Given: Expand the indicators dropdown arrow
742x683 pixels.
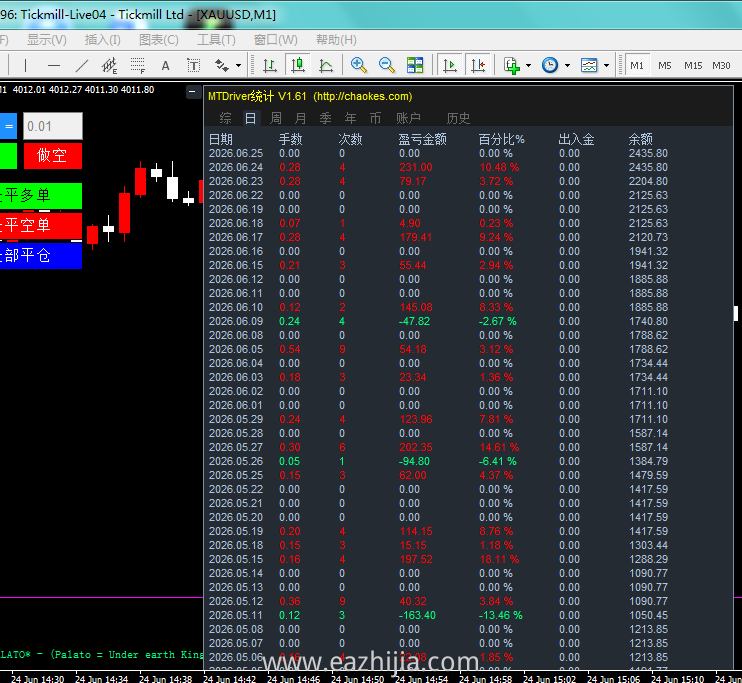Looking at the screenshot, I should [x=529, y=65].
